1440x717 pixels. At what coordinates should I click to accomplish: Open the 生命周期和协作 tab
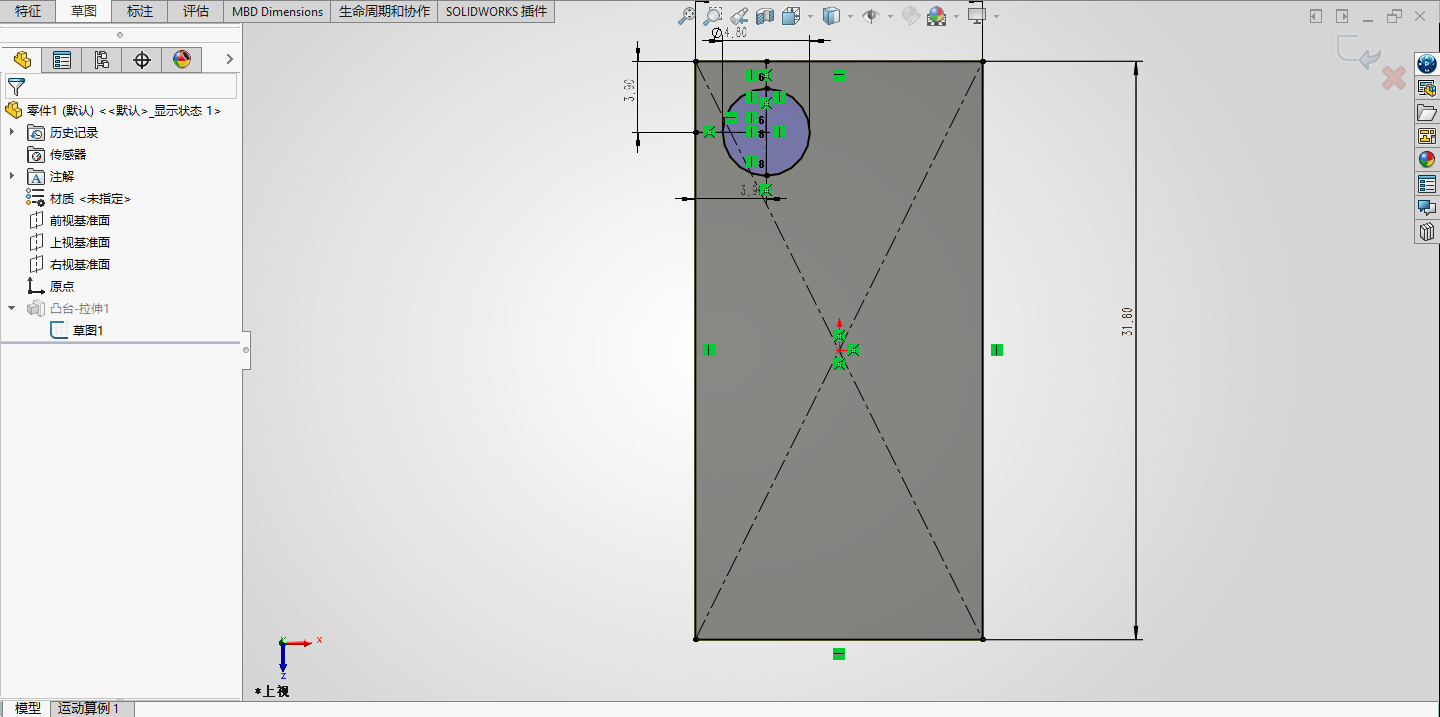pos(384,12)
